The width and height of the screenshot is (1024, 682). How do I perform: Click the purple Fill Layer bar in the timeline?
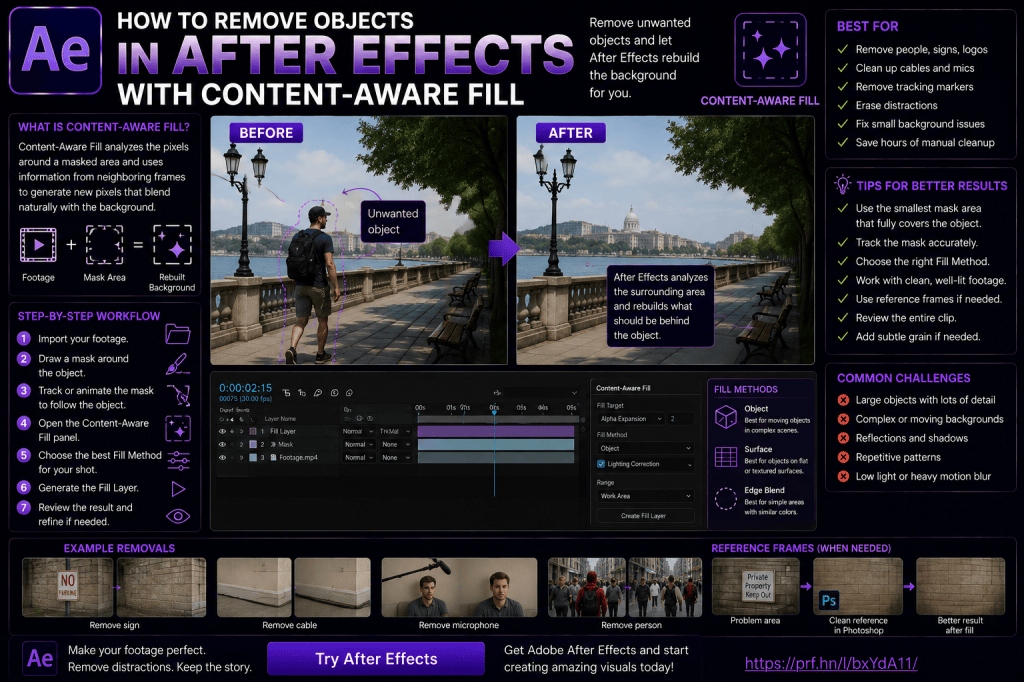496,431
